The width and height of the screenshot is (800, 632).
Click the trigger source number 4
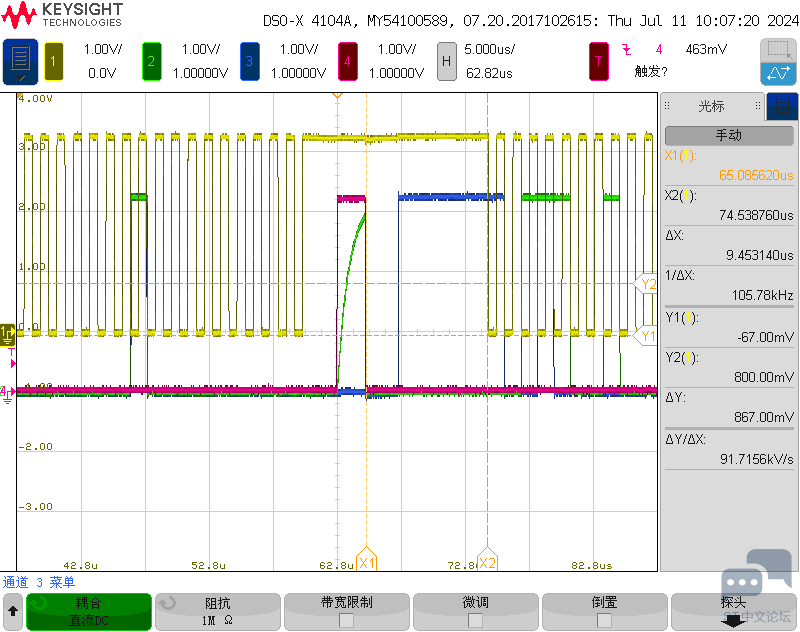pos(659,49)
